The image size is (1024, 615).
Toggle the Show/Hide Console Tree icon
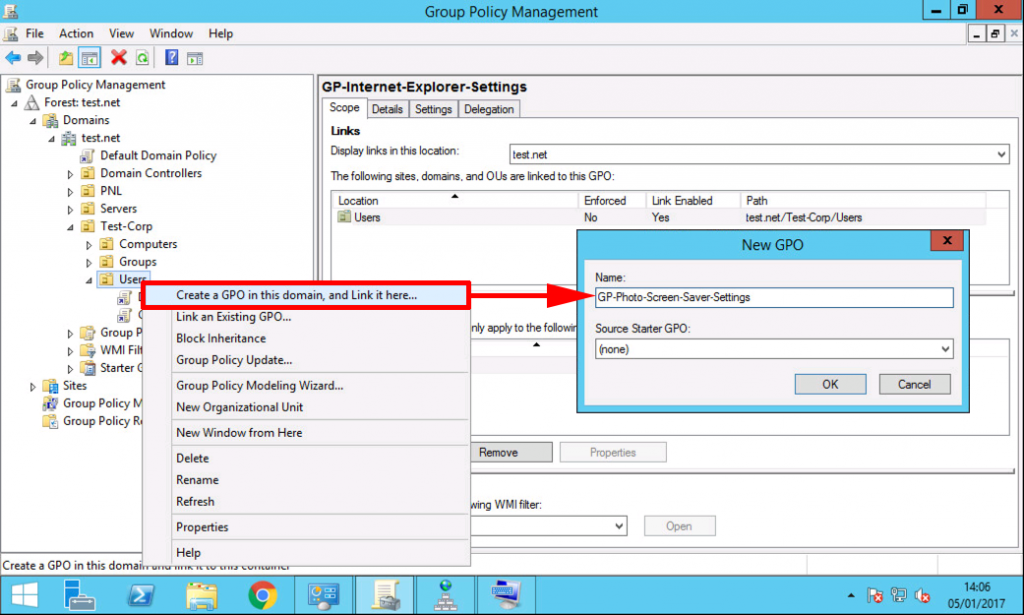90,57
